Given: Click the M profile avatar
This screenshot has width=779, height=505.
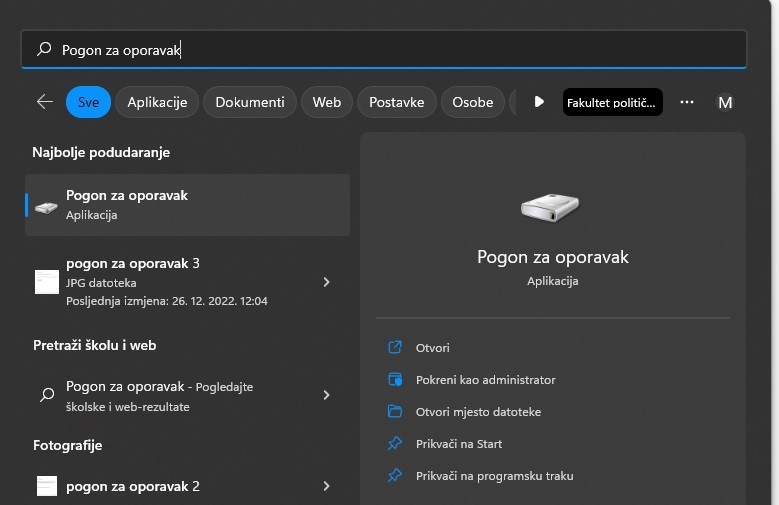Looking at the screenshot, I should [725, 102].
